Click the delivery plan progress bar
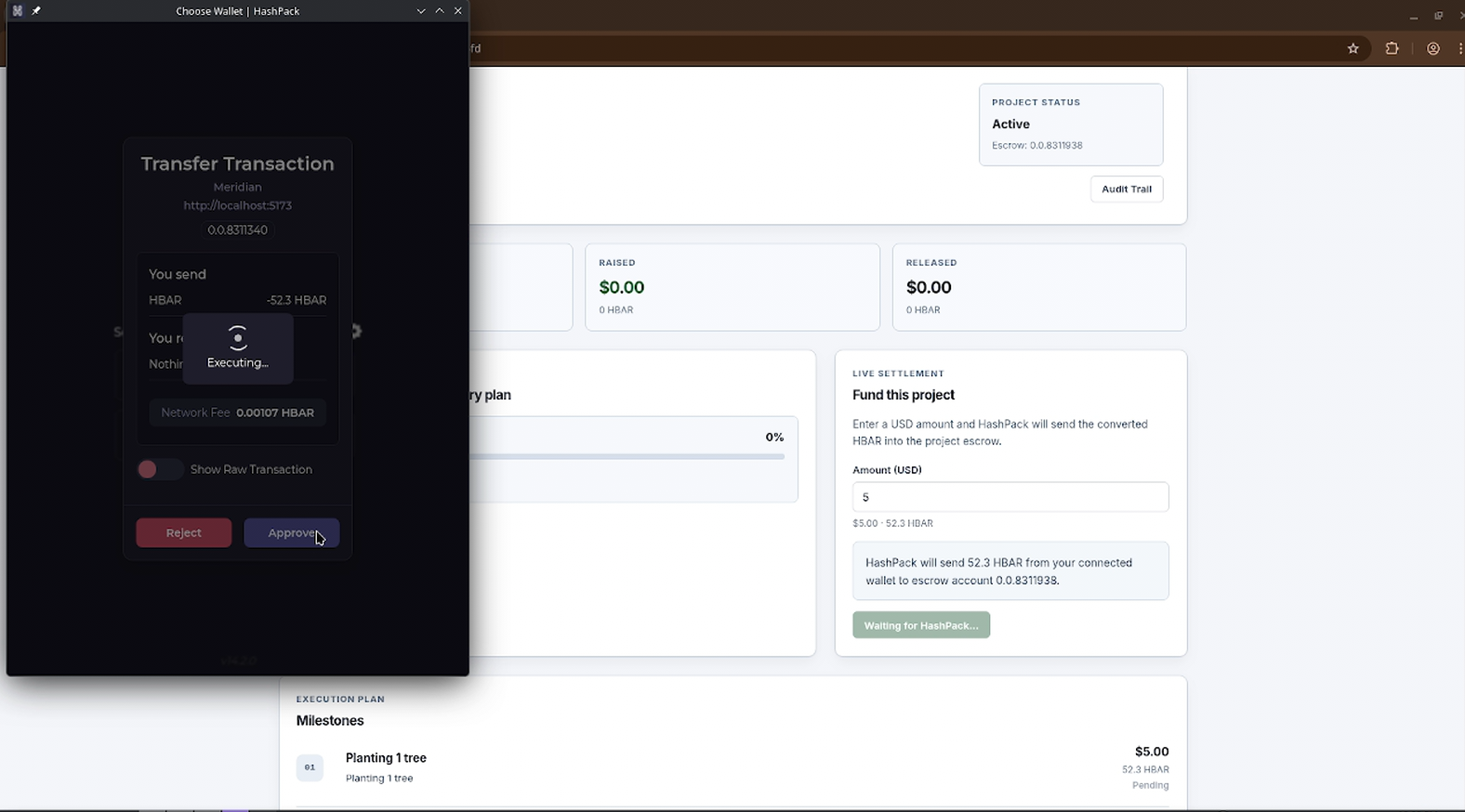The image size is (1465, 812). coord(627,456)
